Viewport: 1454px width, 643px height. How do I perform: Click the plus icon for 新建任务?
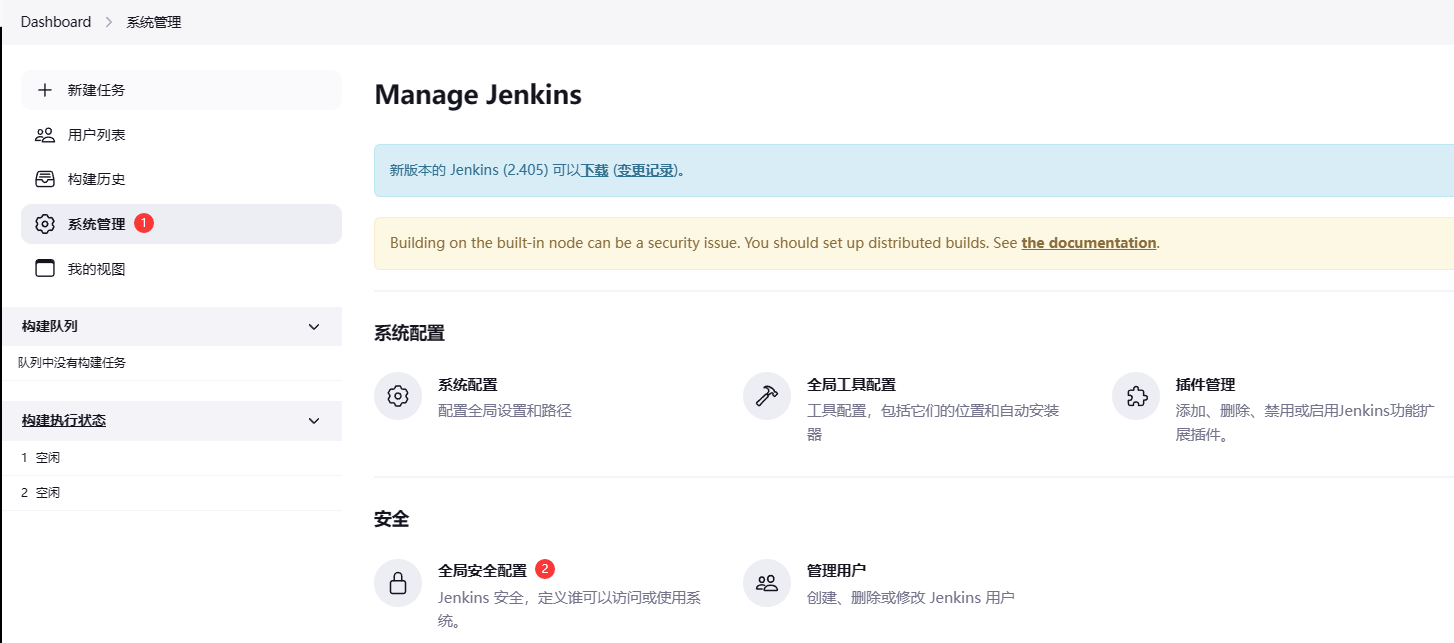(x=44, y=90)
